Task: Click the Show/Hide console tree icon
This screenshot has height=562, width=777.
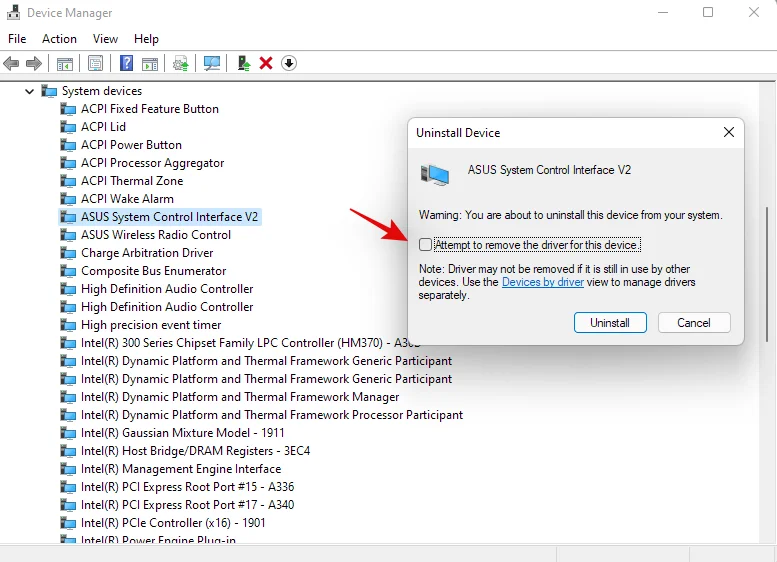Action: 65,63
